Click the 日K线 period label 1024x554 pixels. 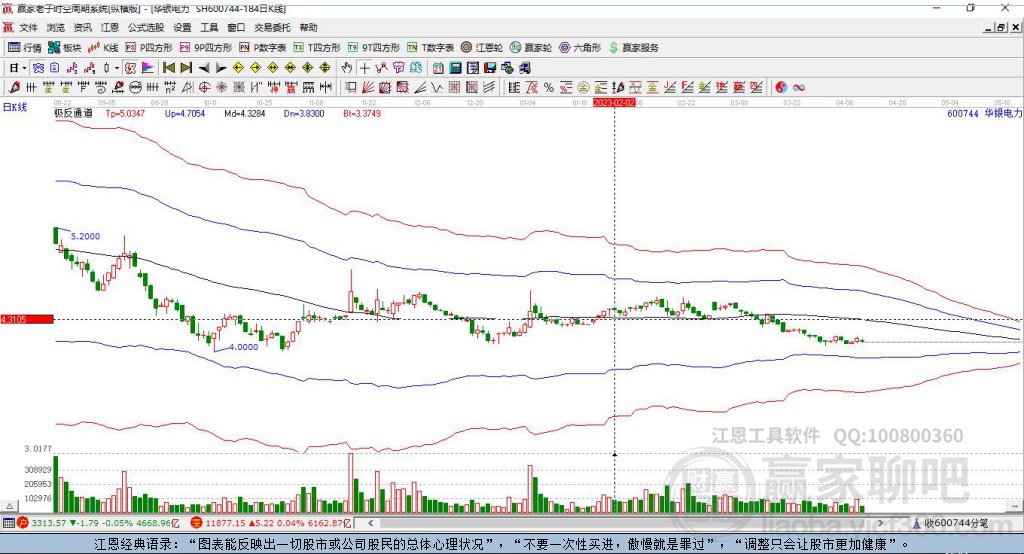point(14,107)
